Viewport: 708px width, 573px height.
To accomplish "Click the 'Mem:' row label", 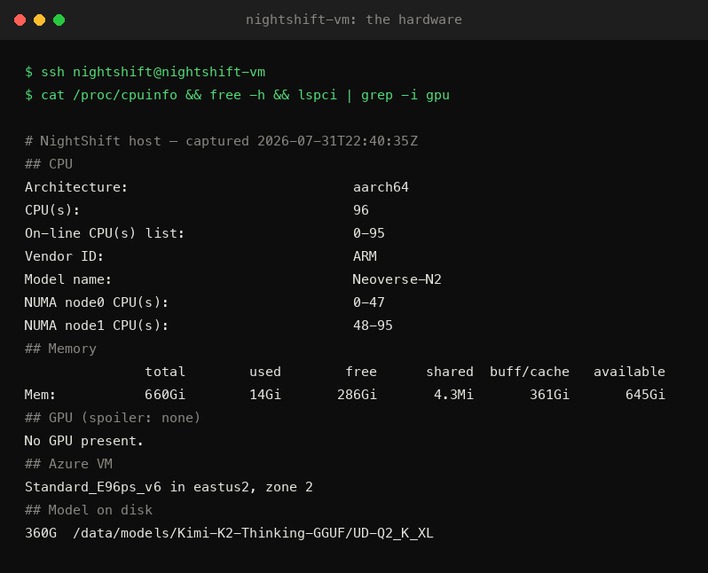I will [x=40, y=395].
